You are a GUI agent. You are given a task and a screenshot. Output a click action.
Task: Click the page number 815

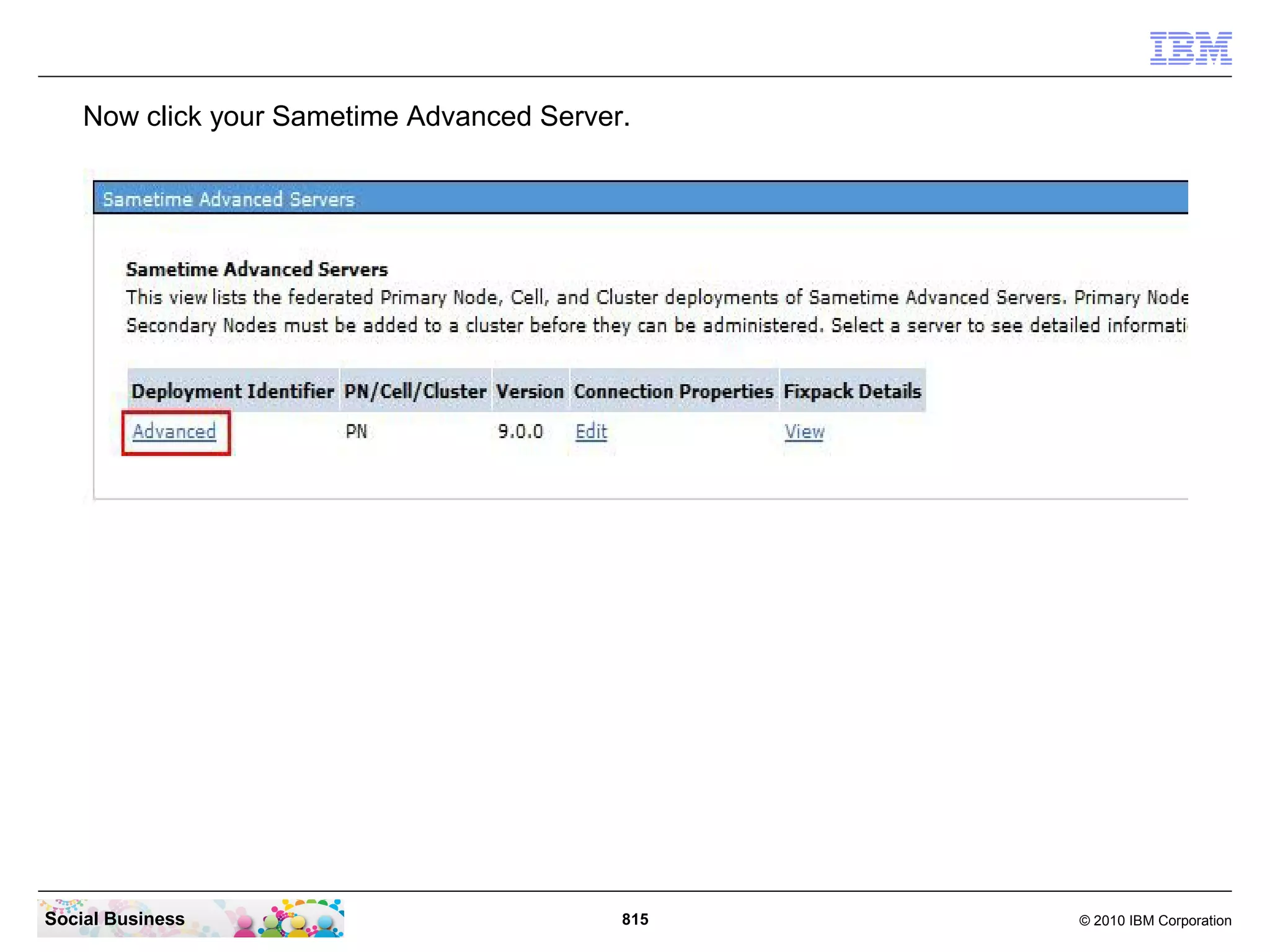click(635, 919)
